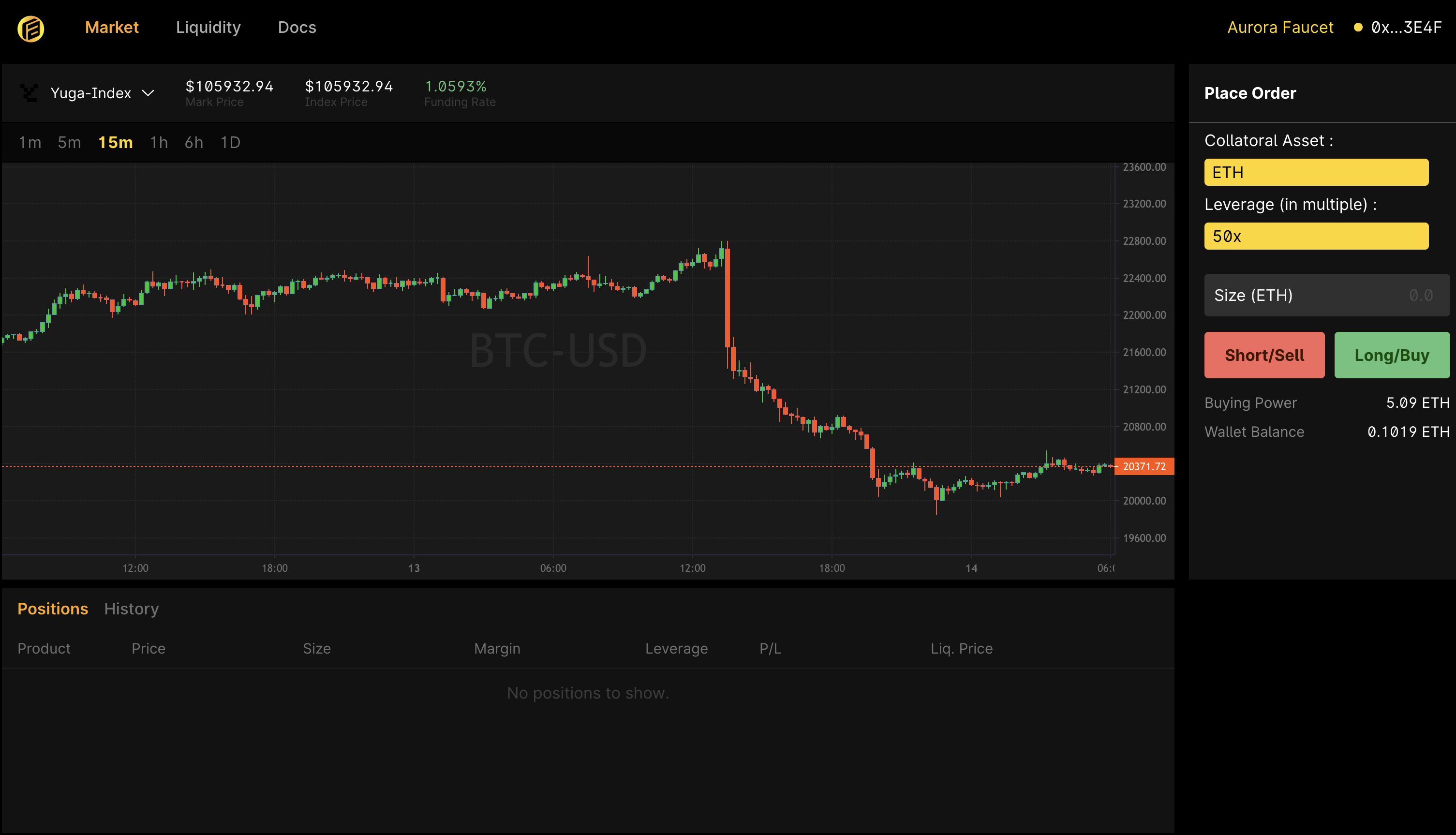
Task: Open the Docs menu item
Action: pyautogui.click(x=297, y=28)
